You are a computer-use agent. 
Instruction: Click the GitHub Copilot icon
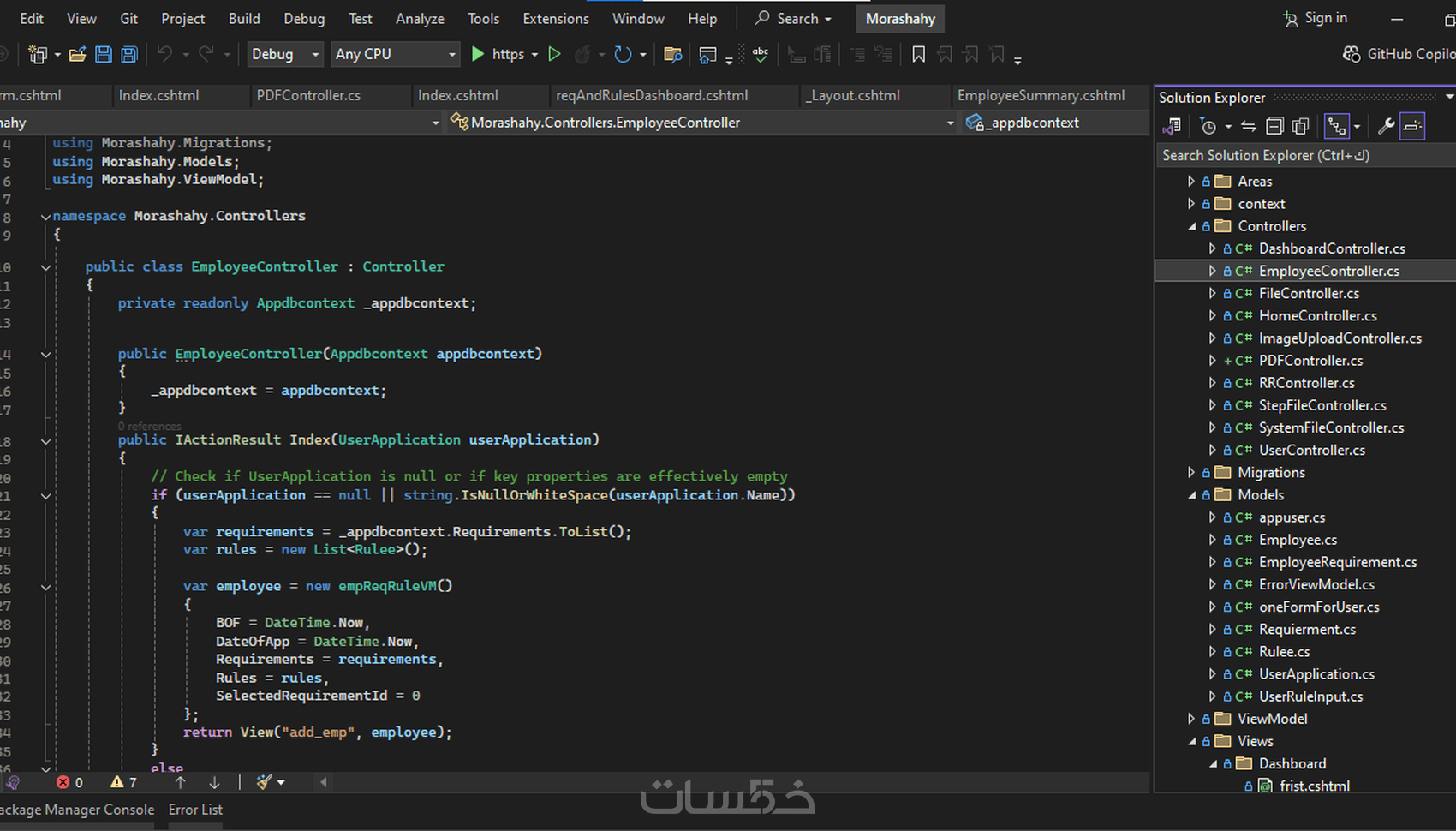point(1352,54)
